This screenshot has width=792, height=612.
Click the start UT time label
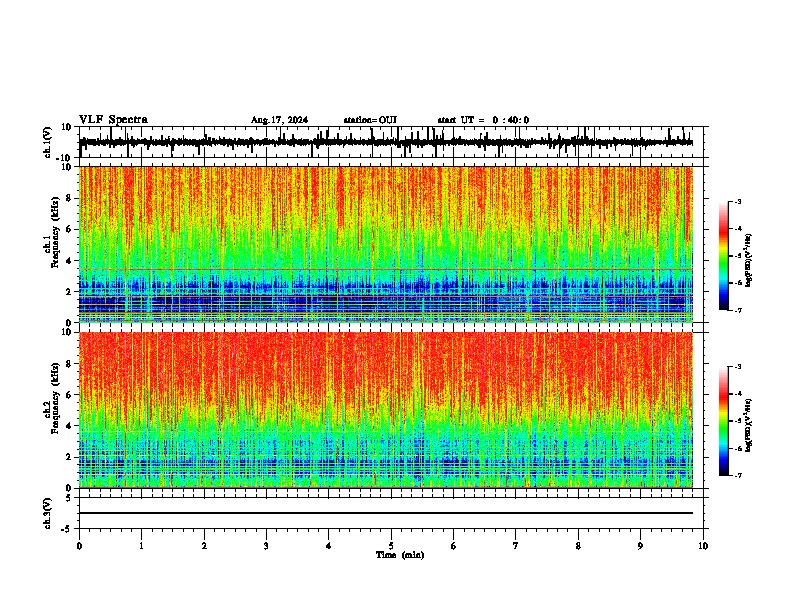(x=483, y=120)
